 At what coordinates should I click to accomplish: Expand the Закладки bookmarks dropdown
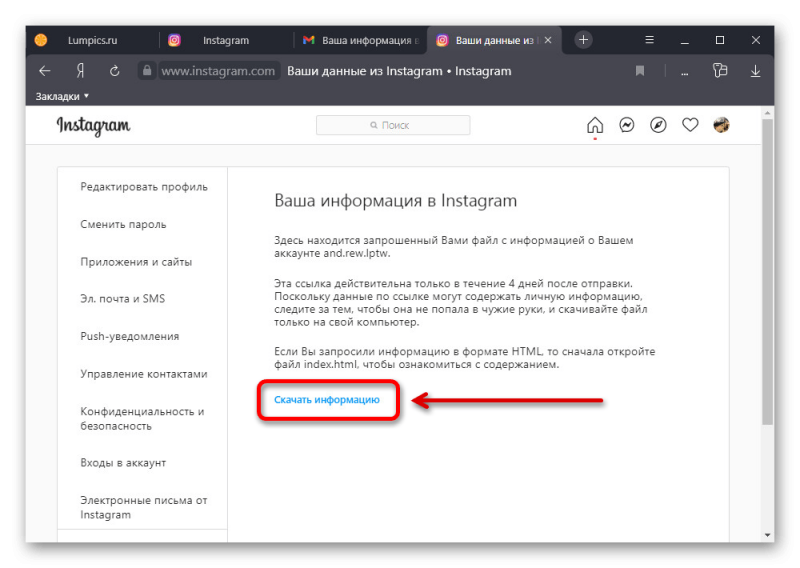pos(62,96)
